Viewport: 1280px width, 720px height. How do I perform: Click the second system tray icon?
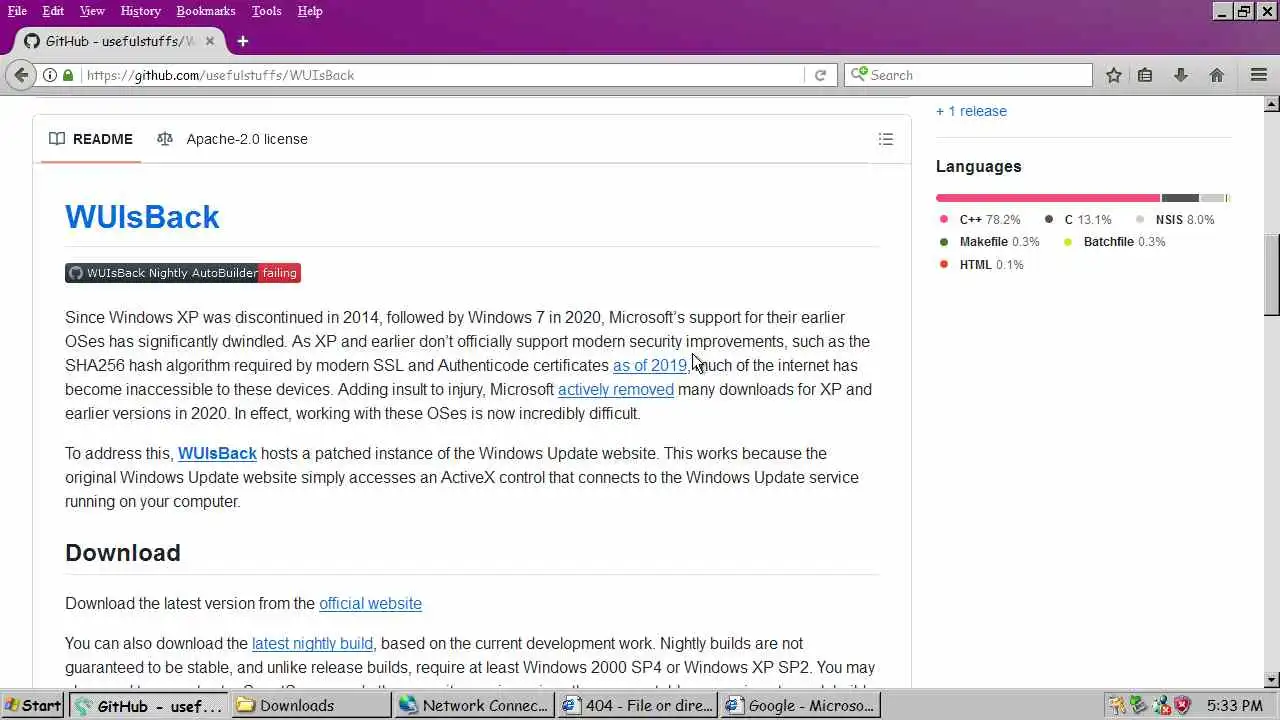coord(1139,705)
